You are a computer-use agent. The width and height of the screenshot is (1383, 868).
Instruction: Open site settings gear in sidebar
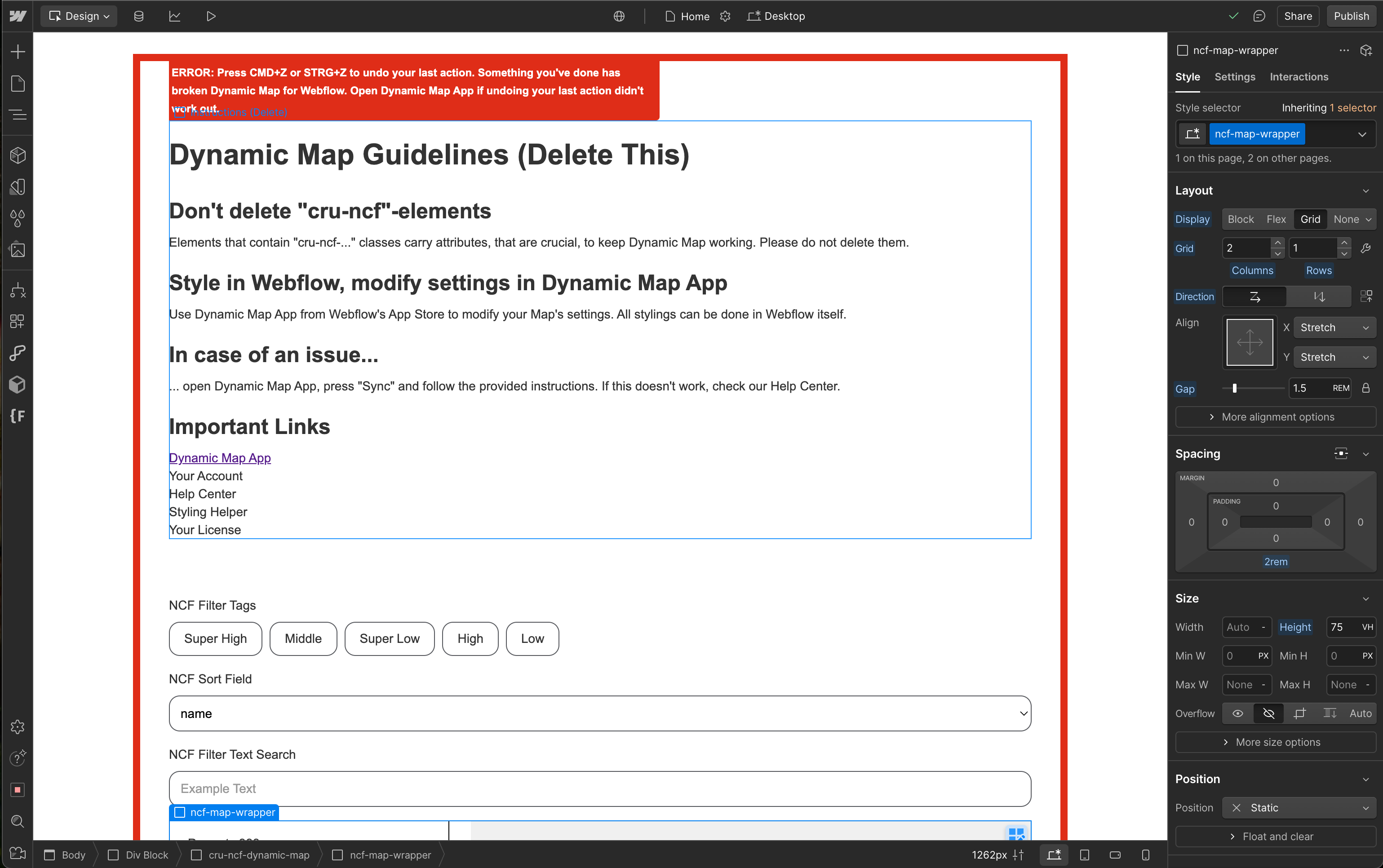pos(18,727)
